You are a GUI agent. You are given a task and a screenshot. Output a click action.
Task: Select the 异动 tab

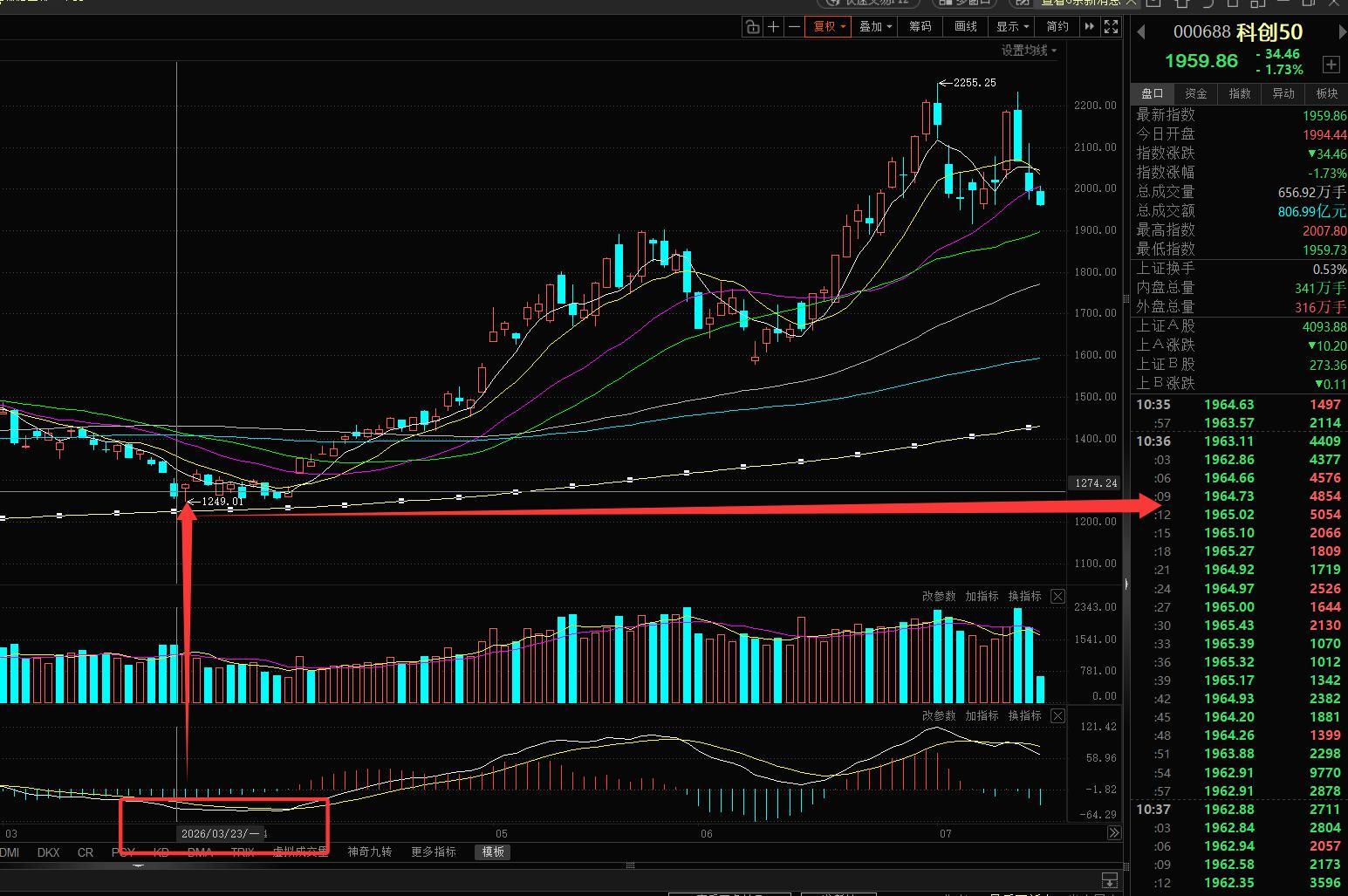[1283, 94]
